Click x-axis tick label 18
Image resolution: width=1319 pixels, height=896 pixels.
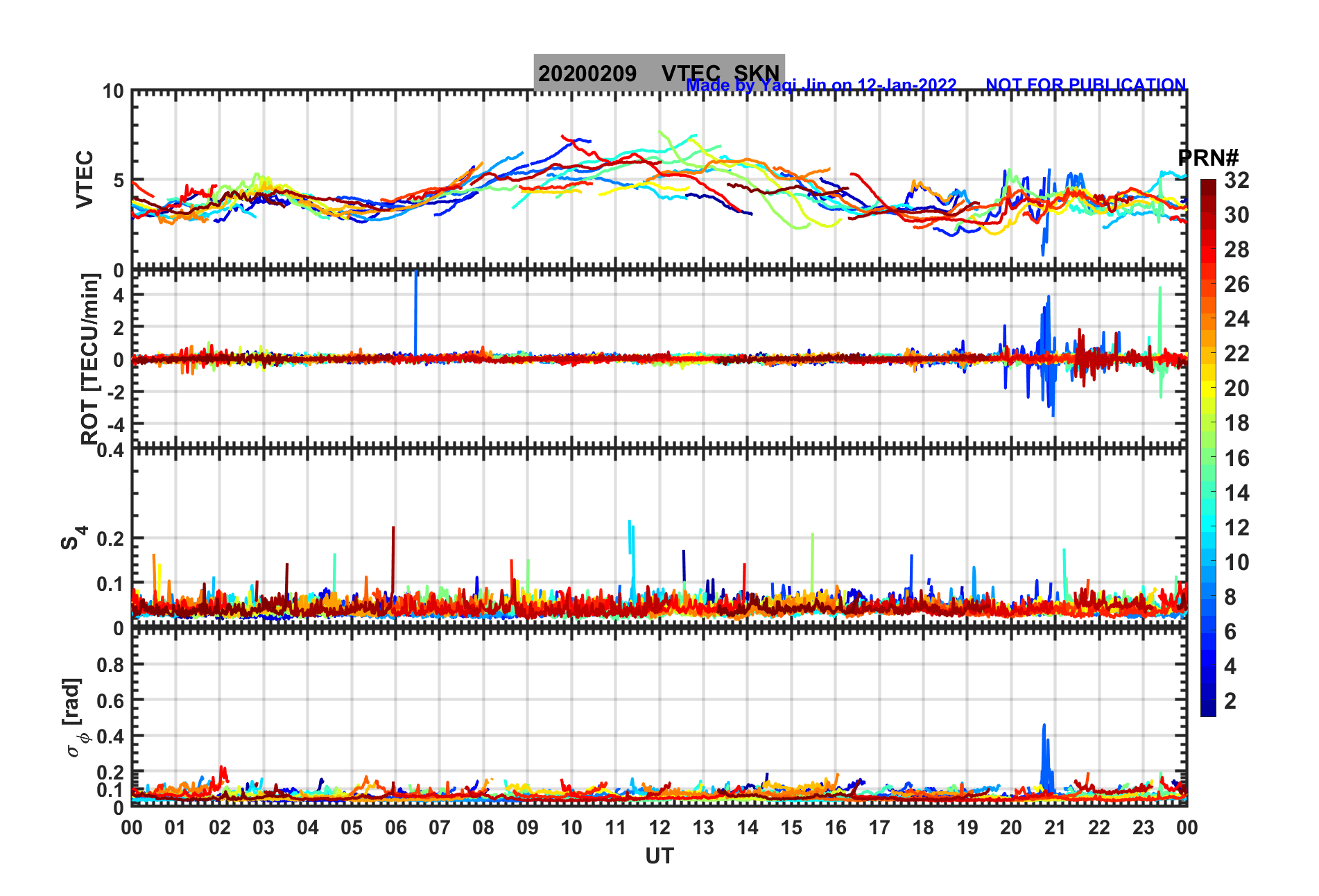click(x=923, y=827)
